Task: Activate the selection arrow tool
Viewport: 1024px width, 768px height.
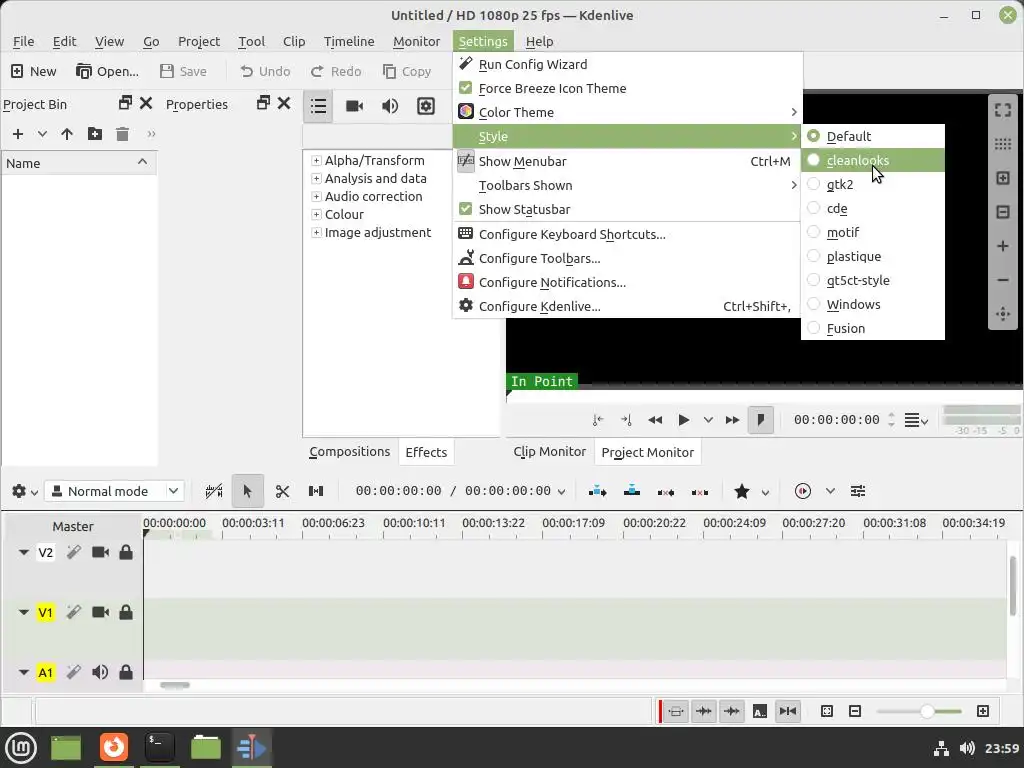Action: click(x=248, y=491)
